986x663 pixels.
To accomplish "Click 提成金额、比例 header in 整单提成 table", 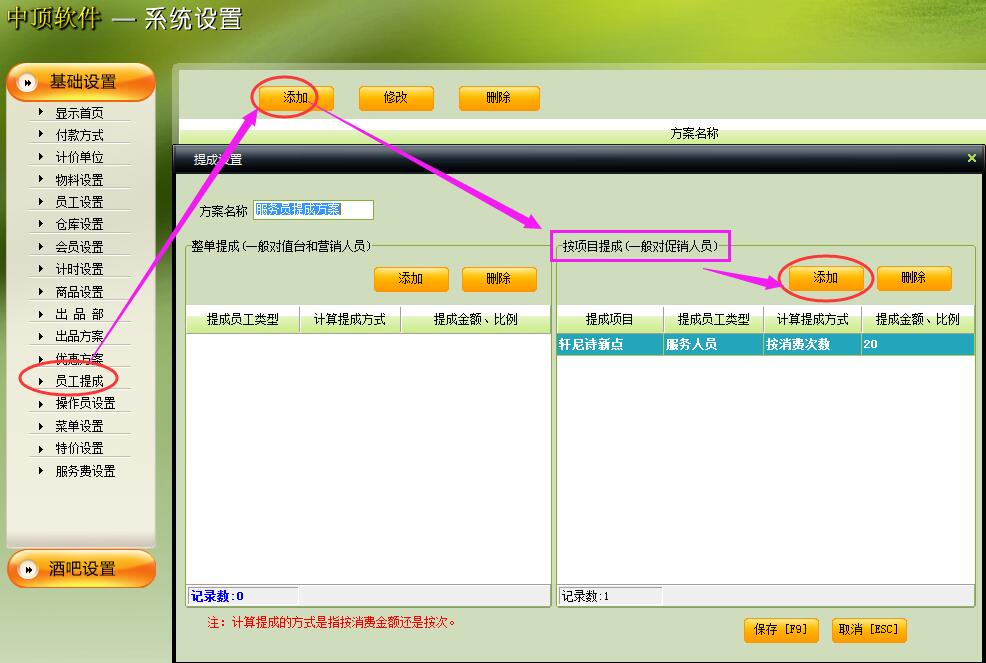I will 476,320.
